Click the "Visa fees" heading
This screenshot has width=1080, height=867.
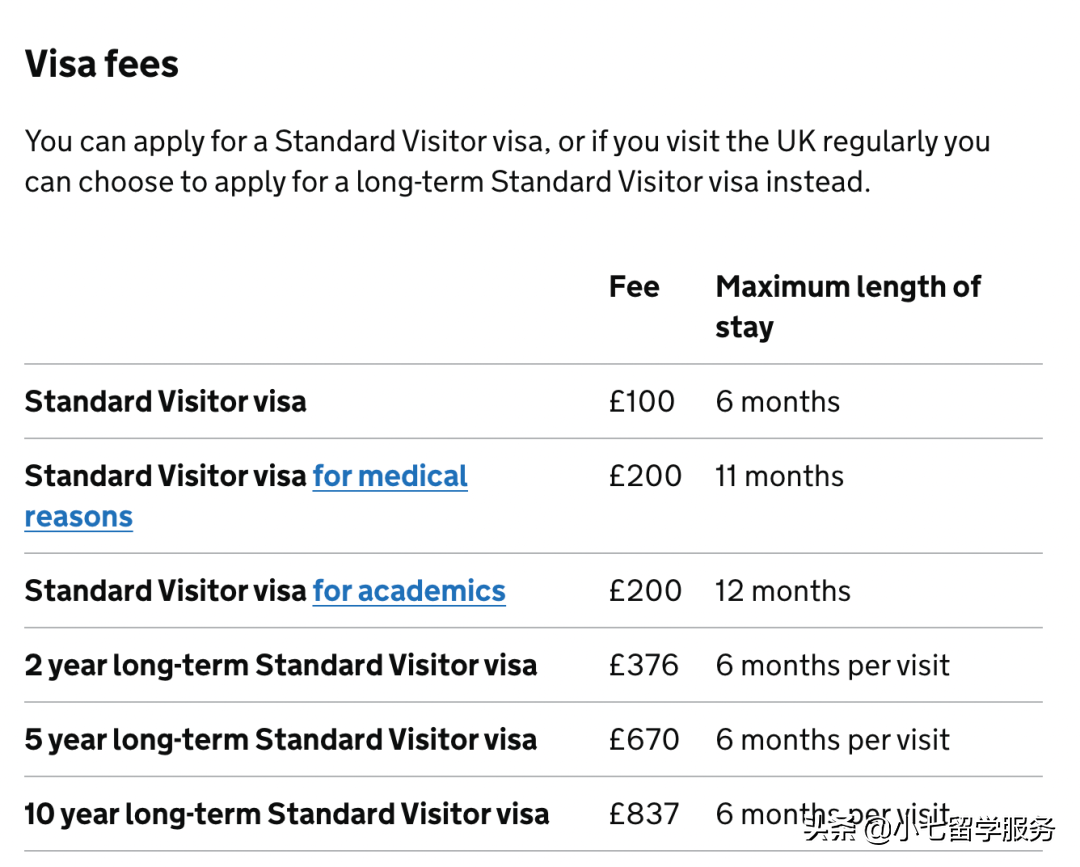click(x=102, y=64)
